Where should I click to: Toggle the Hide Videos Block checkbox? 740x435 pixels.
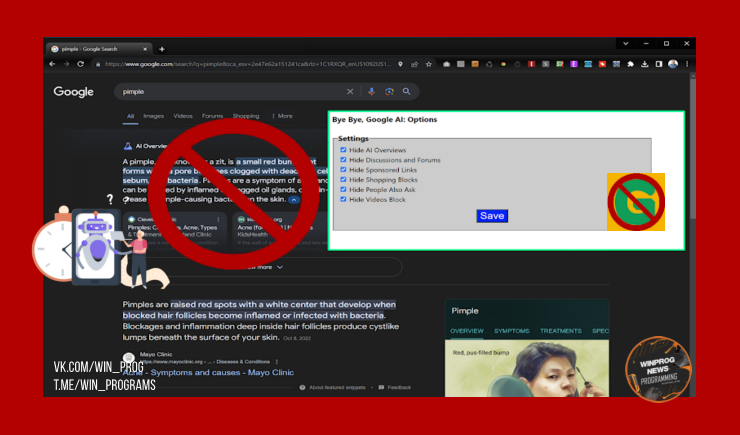343,200
